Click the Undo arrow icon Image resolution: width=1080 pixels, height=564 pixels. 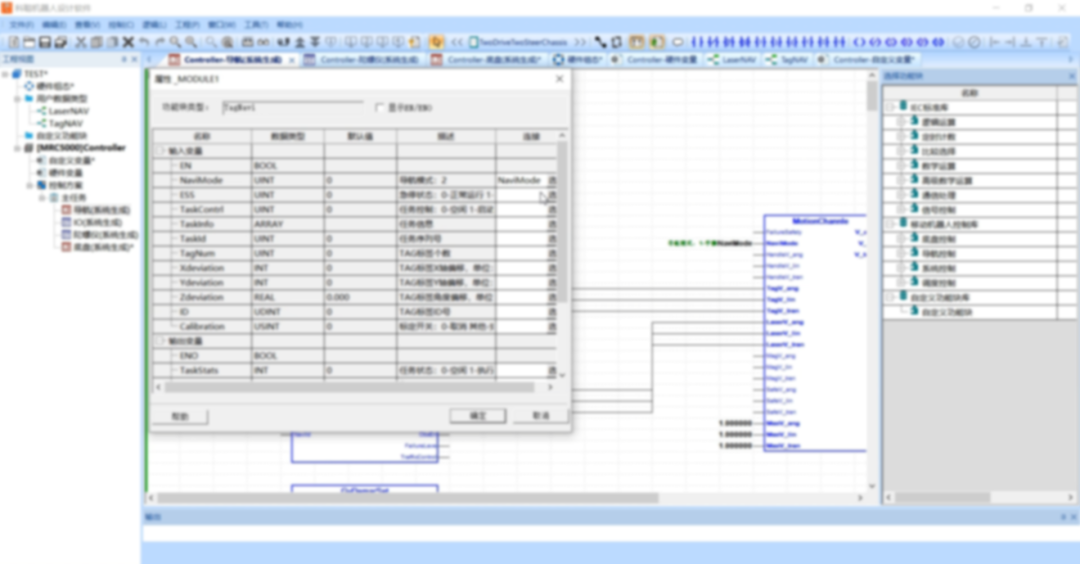coord(144,42)
